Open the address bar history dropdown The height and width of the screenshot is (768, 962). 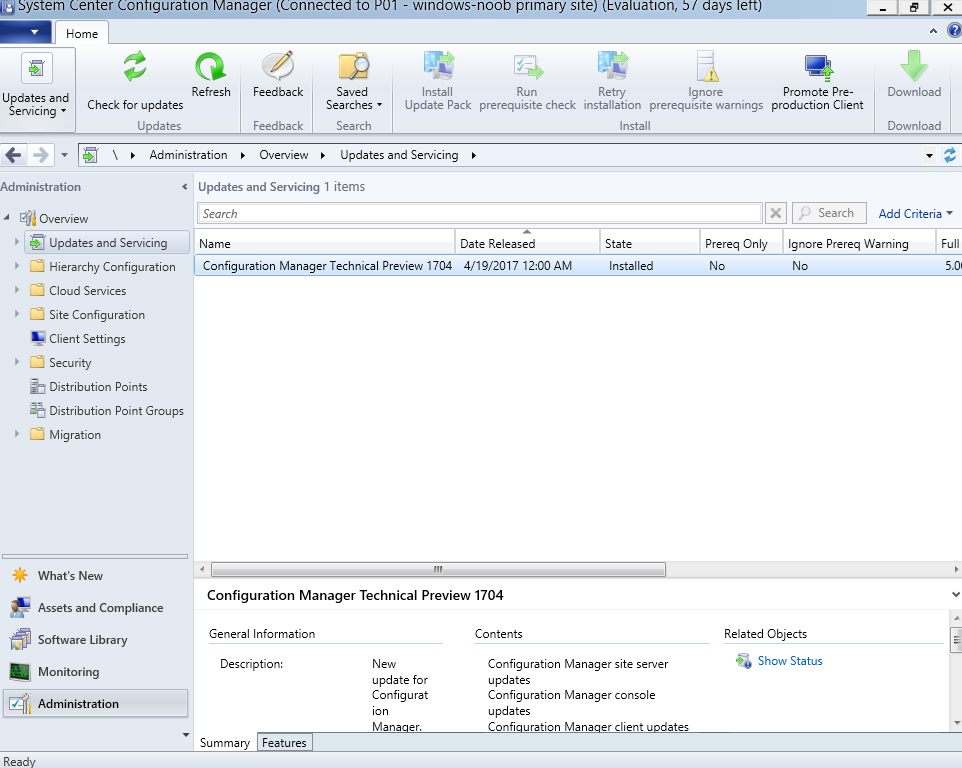coord(929,156)
